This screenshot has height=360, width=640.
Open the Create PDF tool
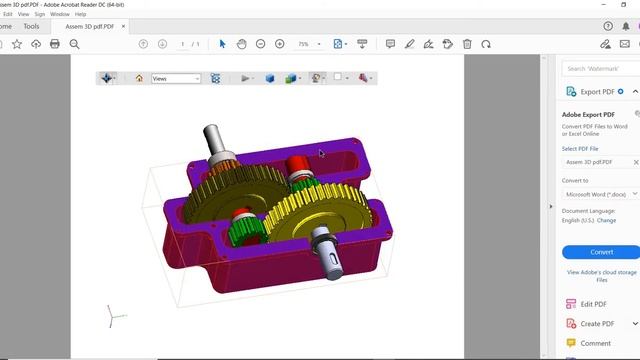[590, 324]
